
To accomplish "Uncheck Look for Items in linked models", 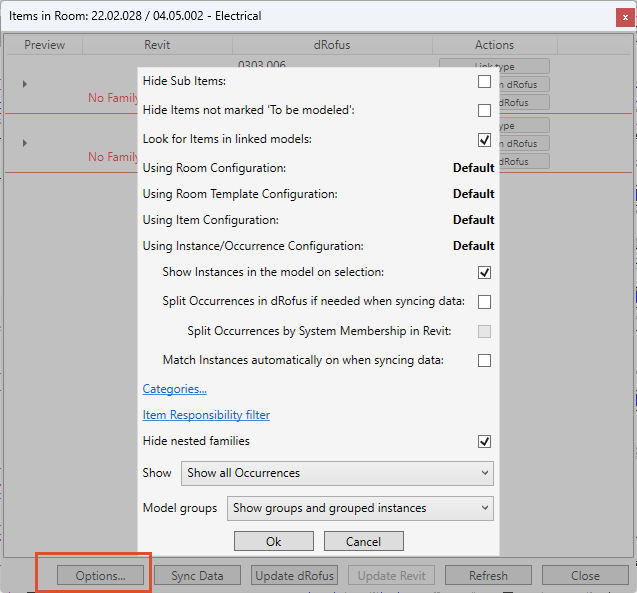I will [484, 140].
